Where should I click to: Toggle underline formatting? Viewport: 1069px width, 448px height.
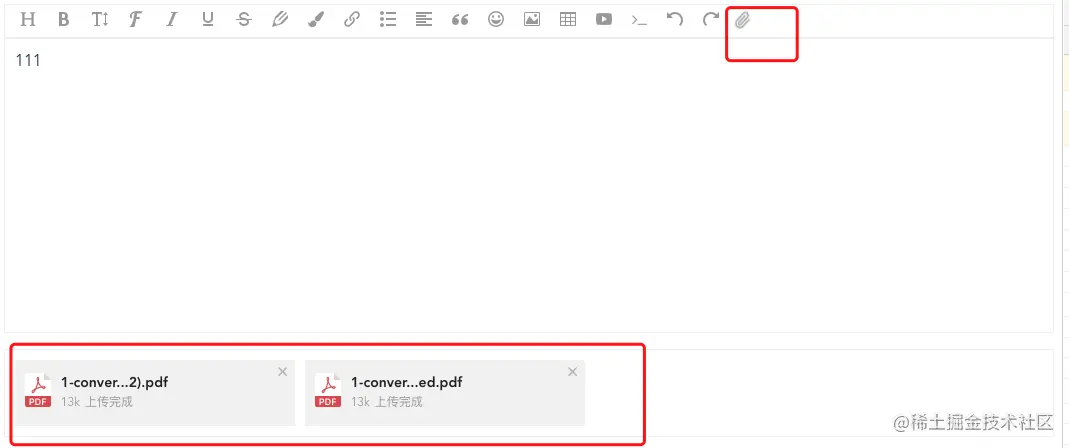[208, 19]
